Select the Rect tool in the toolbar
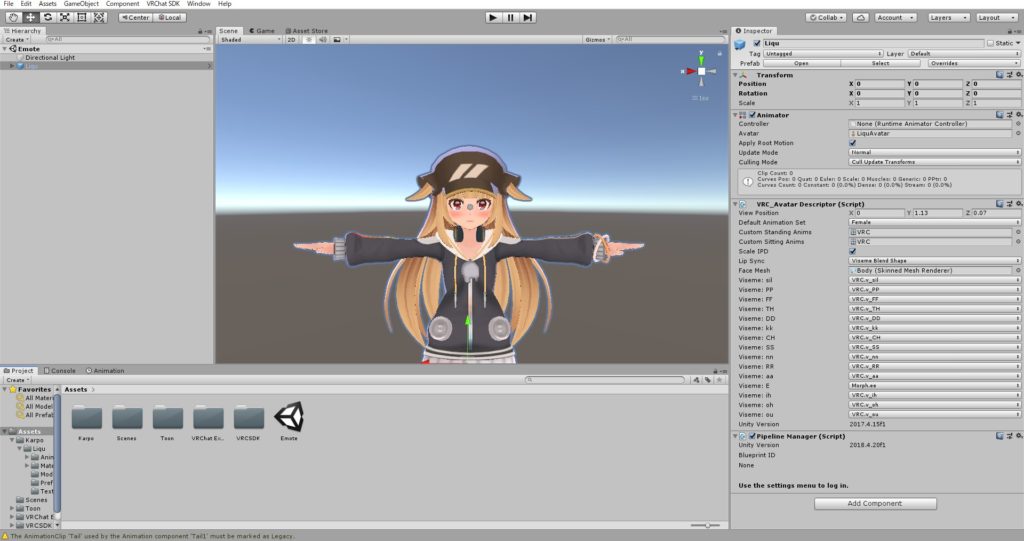The image size is (1024, 541). pyautogui.click(x=82, y=18)
